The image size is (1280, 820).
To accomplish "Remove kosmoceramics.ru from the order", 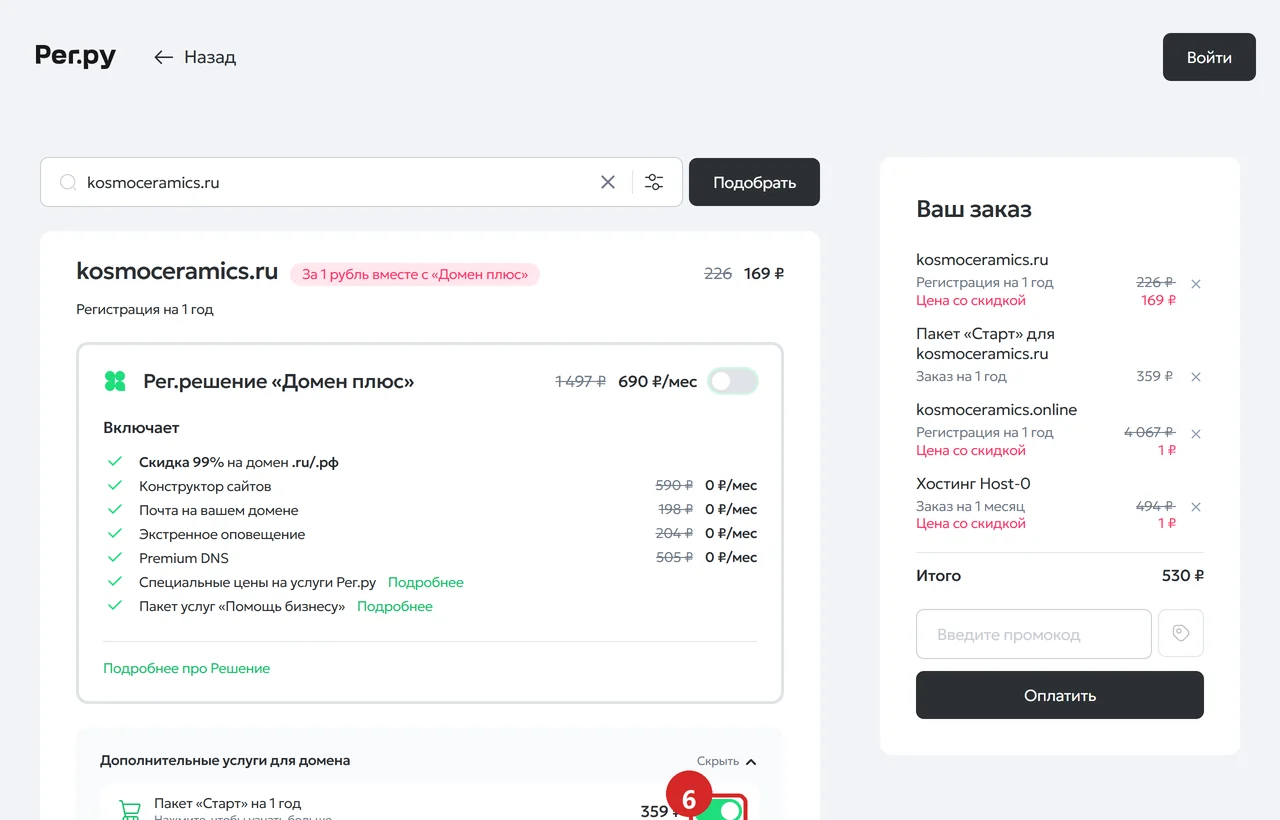I will point(1196,284).
